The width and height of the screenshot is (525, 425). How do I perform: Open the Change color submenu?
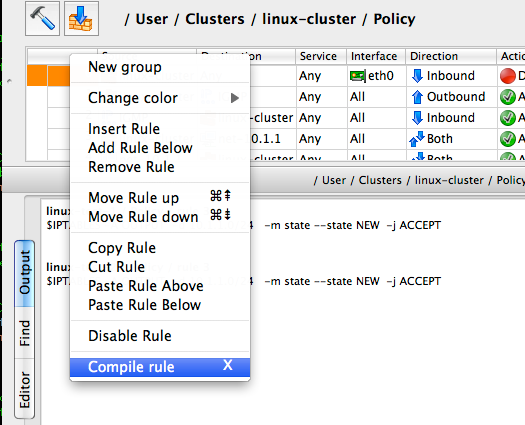(x=160, y=98)
